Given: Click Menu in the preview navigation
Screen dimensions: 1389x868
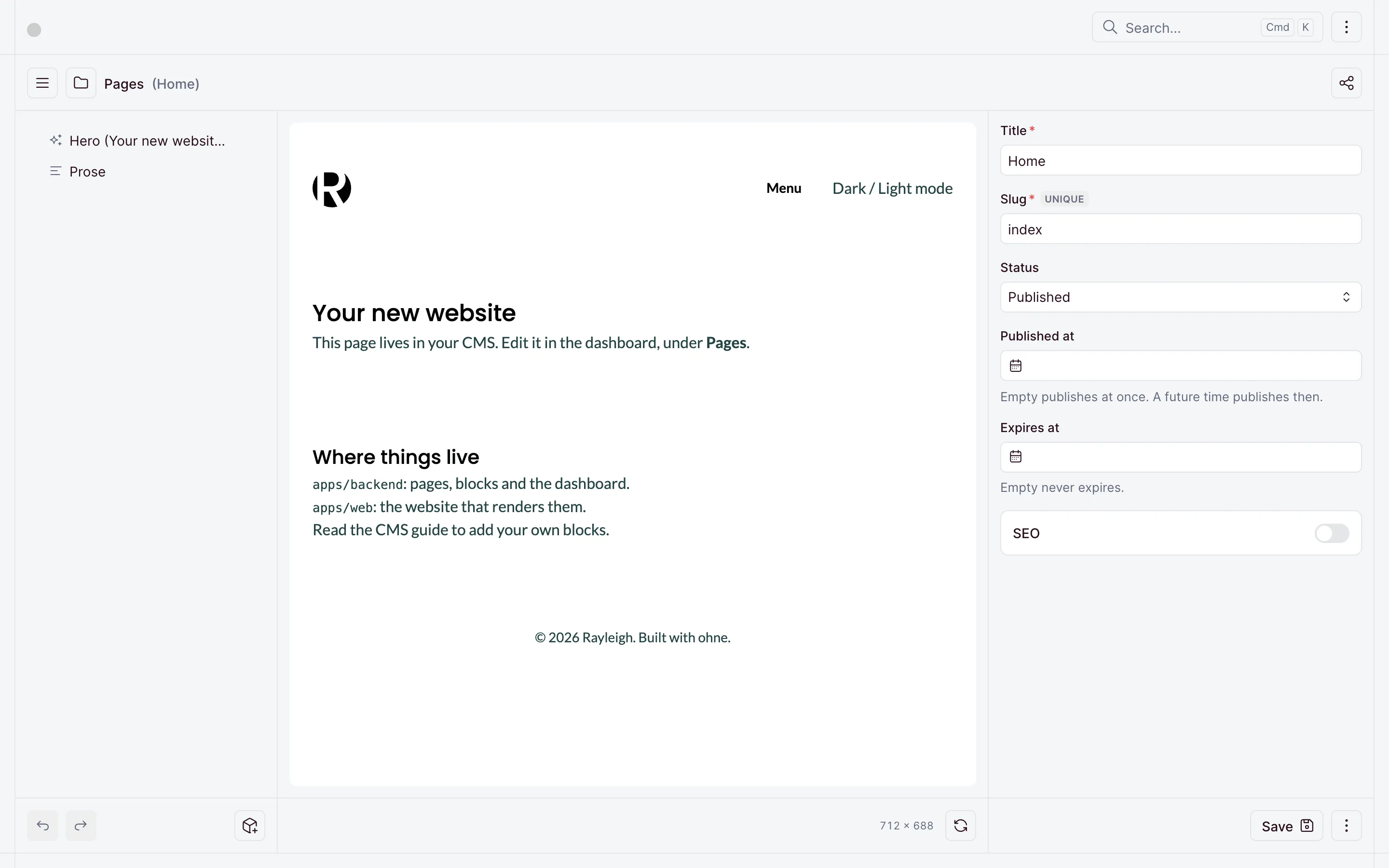Looking at the screenshot, I should point(783,188).
